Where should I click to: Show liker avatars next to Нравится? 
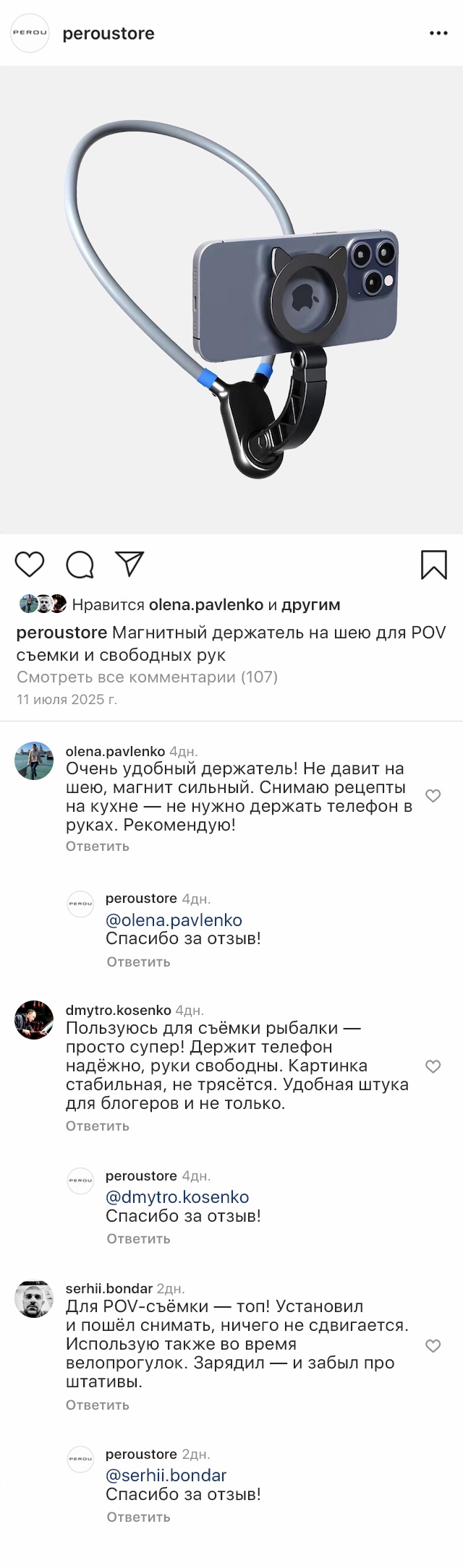(x=43, y=604)
